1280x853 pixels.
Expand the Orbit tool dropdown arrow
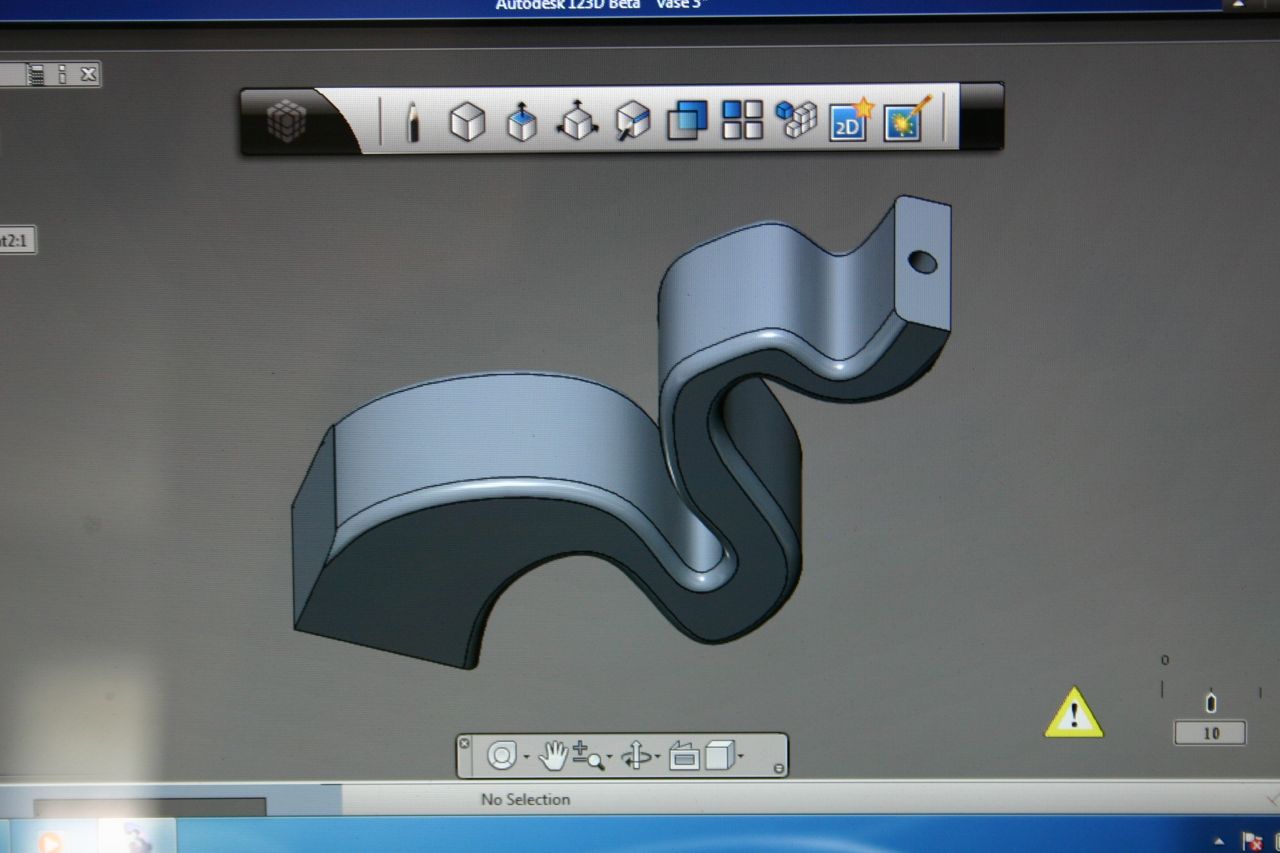click(x=658, y=759)
